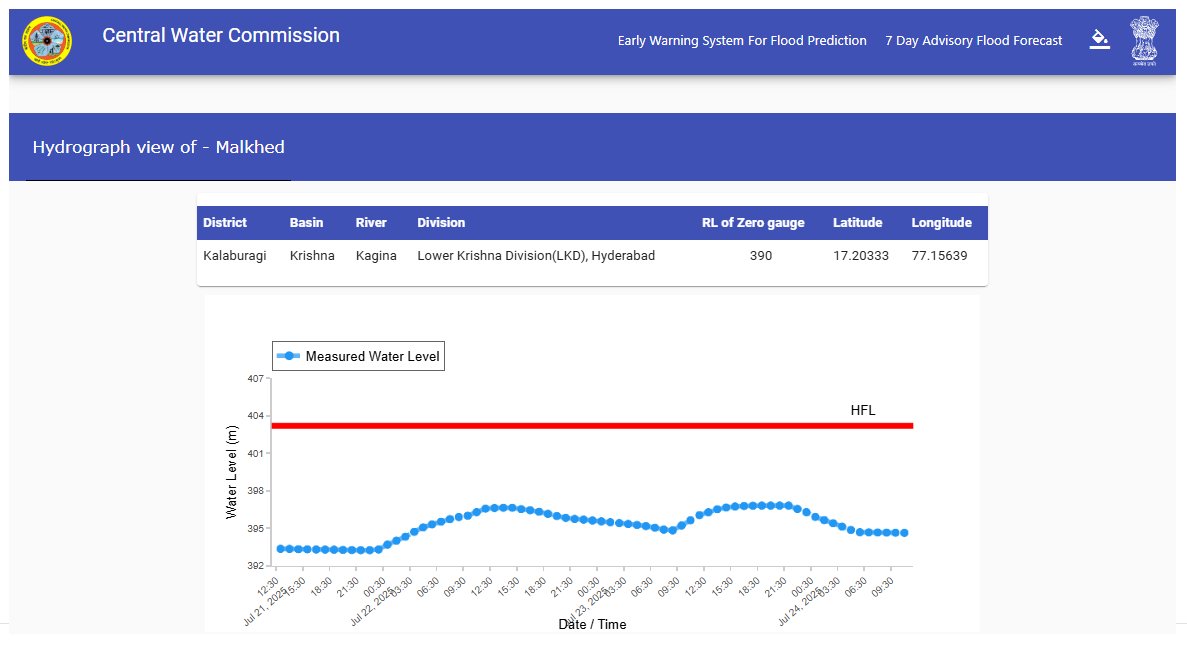1187x645 pixels.
Task: Select the Hydrograph view of - Malkhed tab
Action: [158, 147]
